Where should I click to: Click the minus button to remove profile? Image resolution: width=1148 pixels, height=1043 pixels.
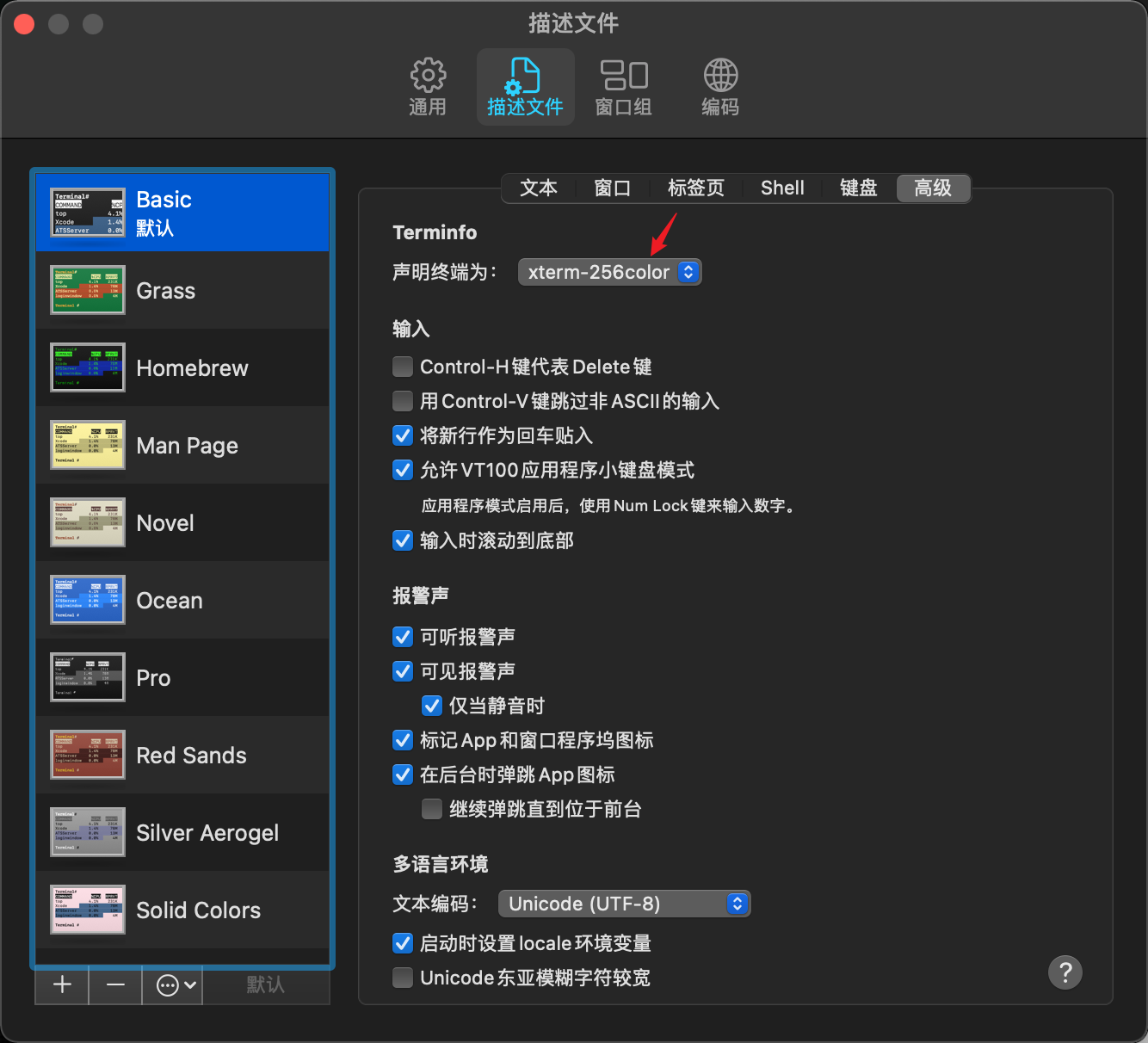point(116,985)
